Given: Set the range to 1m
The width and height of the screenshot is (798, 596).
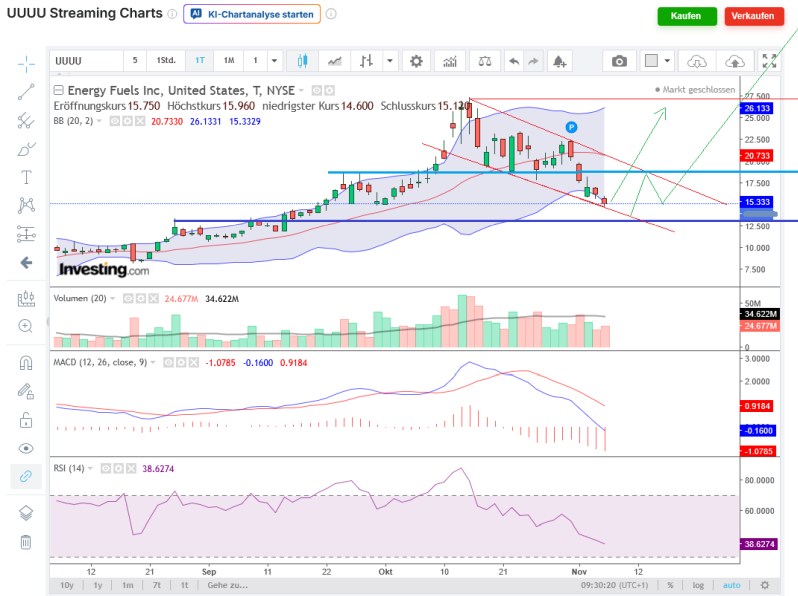Looking at the screenshot, I should [x=128, y=585].
